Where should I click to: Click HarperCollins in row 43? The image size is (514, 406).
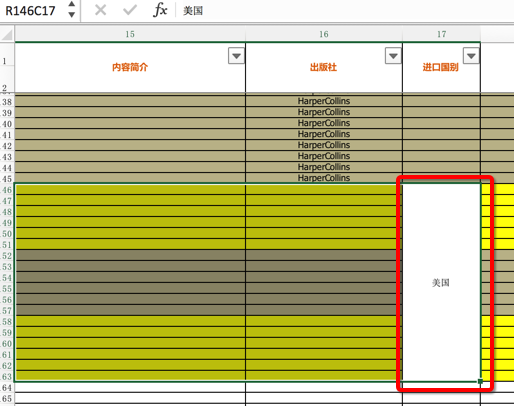[x=324, y=156]
